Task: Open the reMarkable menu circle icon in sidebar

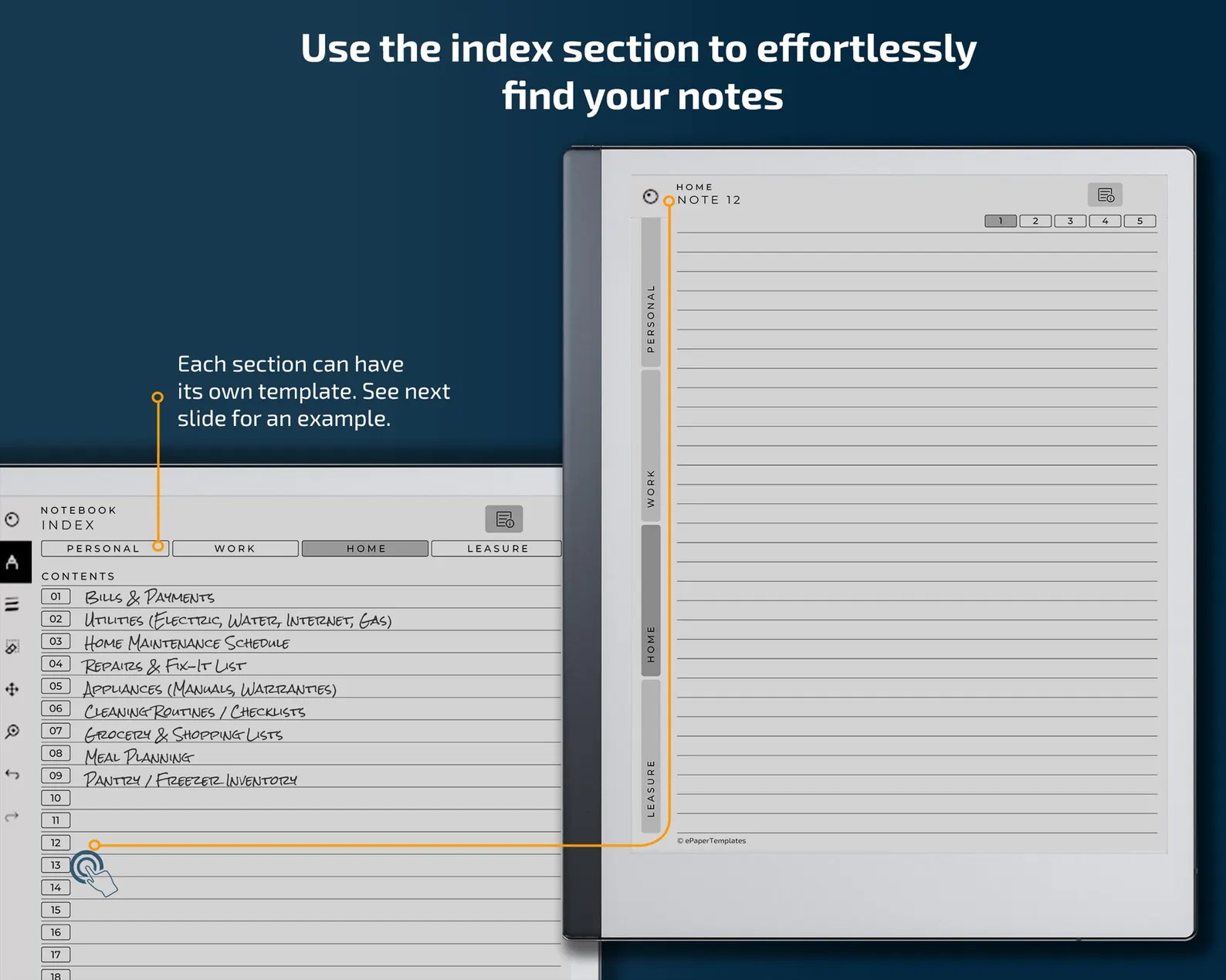Action: pyautogui.click(x=12, y=519)
